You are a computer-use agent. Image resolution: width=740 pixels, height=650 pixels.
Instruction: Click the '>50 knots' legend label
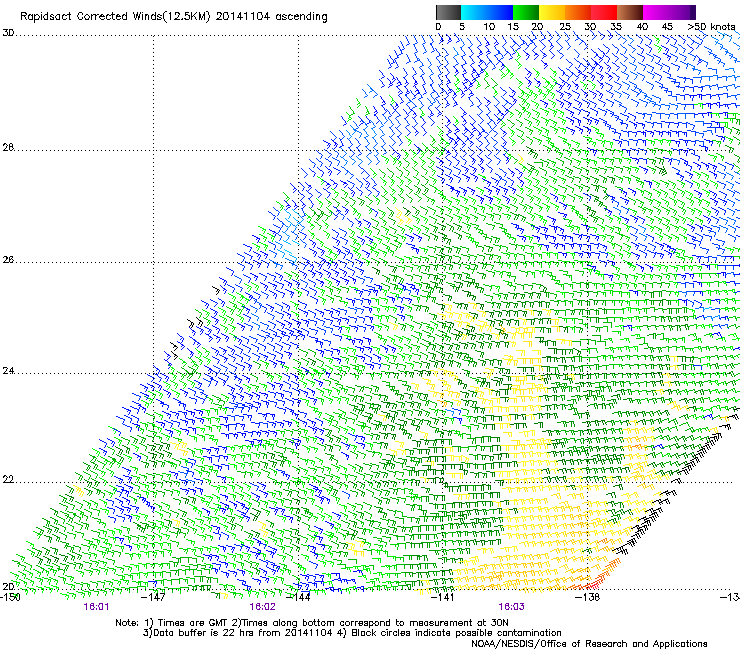click(711, 27)
